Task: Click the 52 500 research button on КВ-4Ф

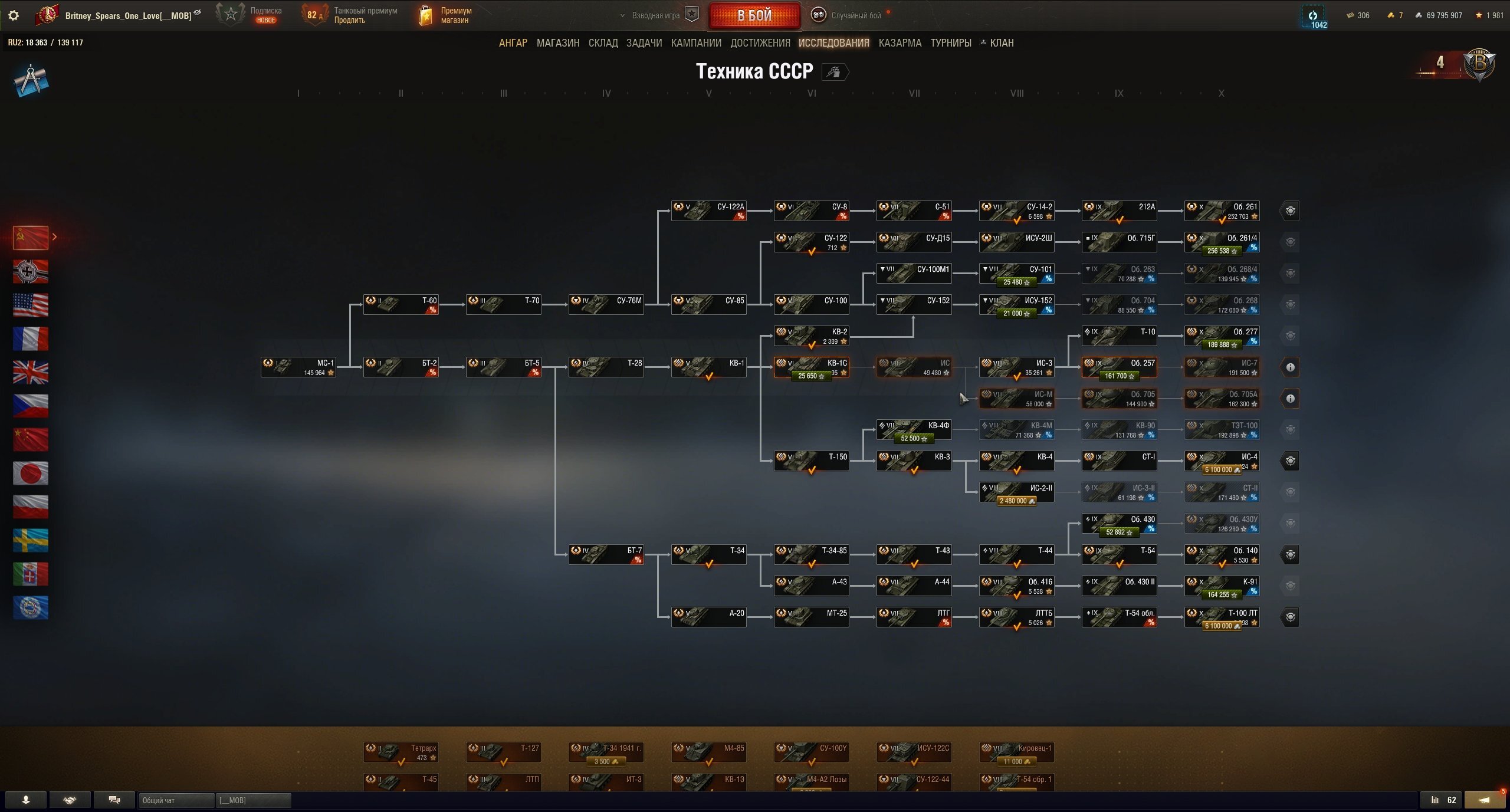Action: tap(913, 439)
